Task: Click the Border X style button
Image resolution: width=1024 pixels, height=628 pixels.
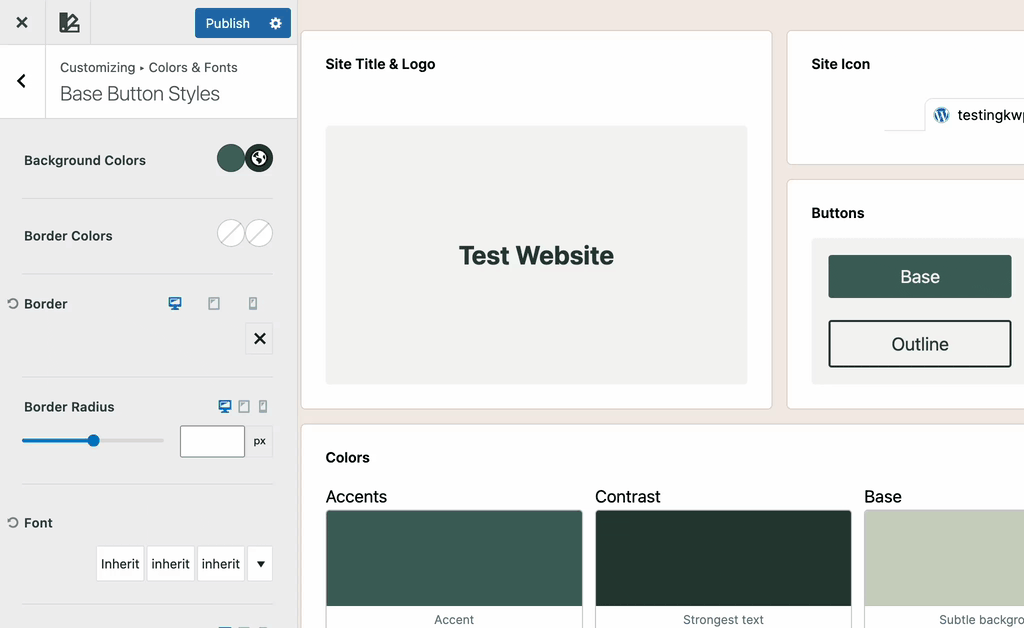Action: pos(259,339)
